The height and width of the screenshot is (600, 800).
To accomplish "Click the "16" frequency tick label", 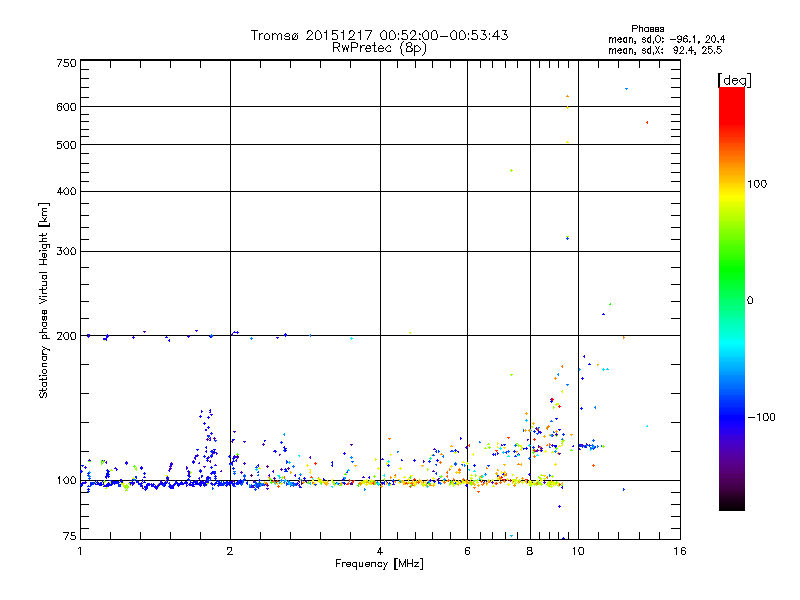I will [x=680, y=551].
